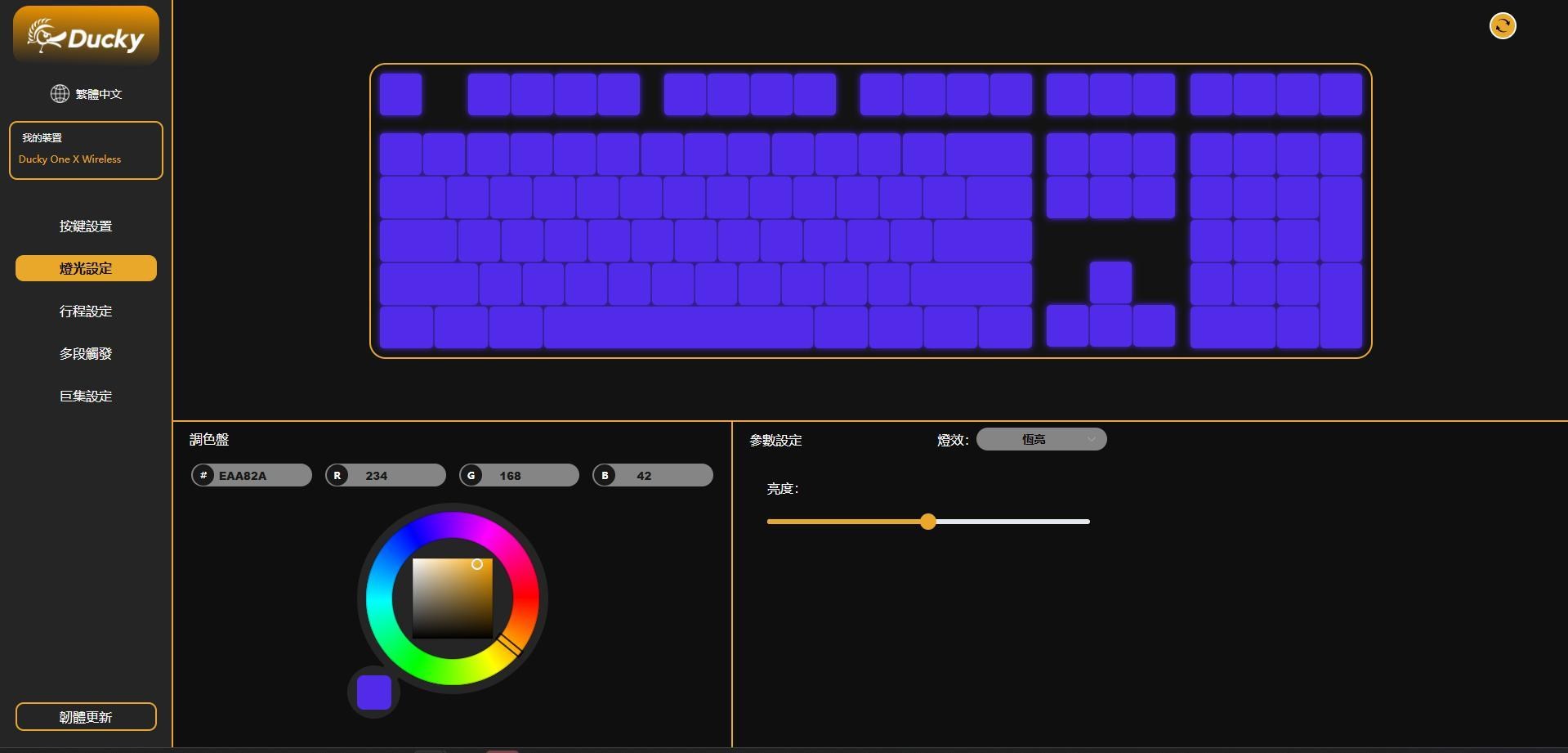
Task: Click the refresh sync icon at top right
Action: (1502, 26)
